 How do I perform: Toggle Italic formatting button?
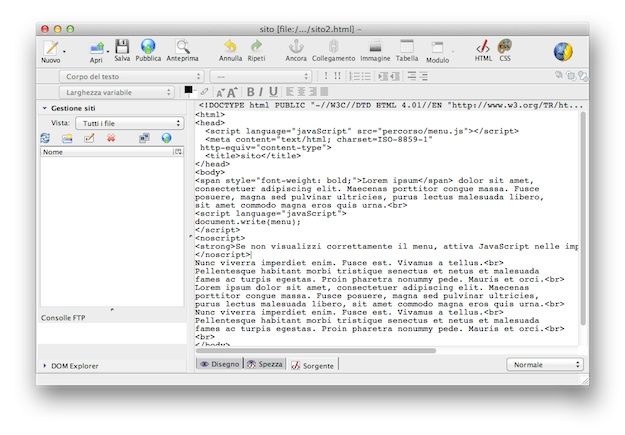[x=261, y=92]
